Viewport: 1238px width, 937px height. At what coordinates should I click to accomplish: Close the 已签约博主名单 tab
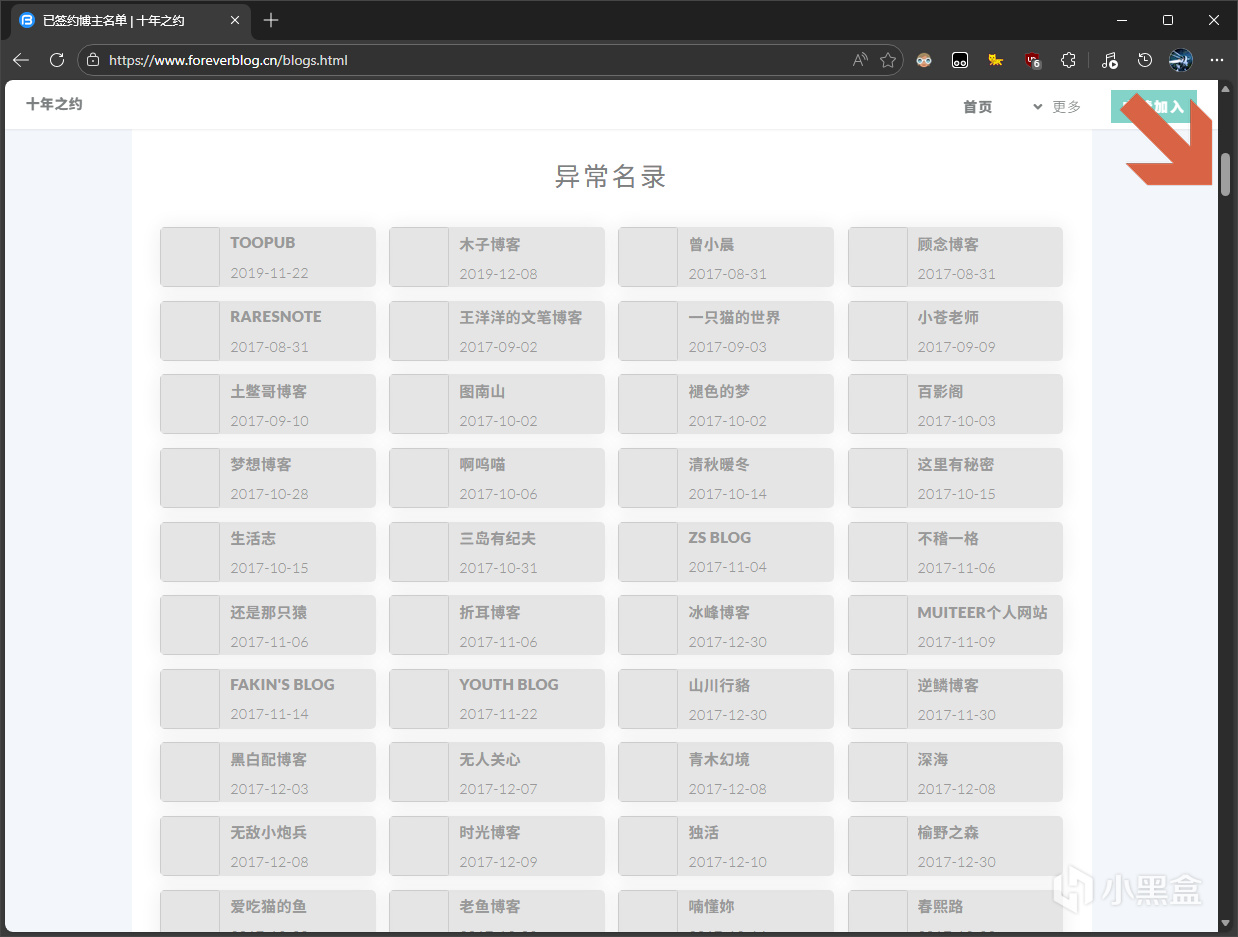pos(235,20)
